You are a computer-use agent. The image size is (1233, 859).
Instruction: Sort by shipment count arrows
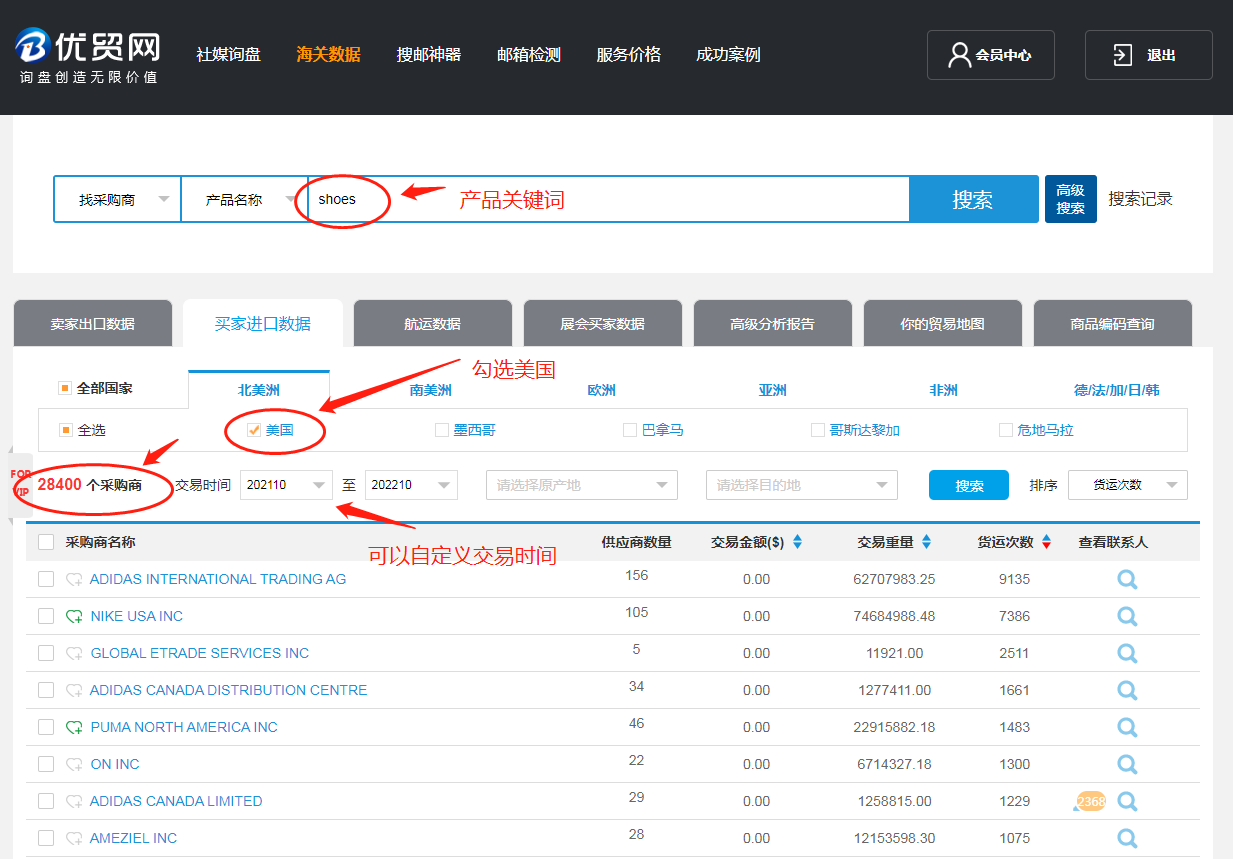(x=1046, y=542)
